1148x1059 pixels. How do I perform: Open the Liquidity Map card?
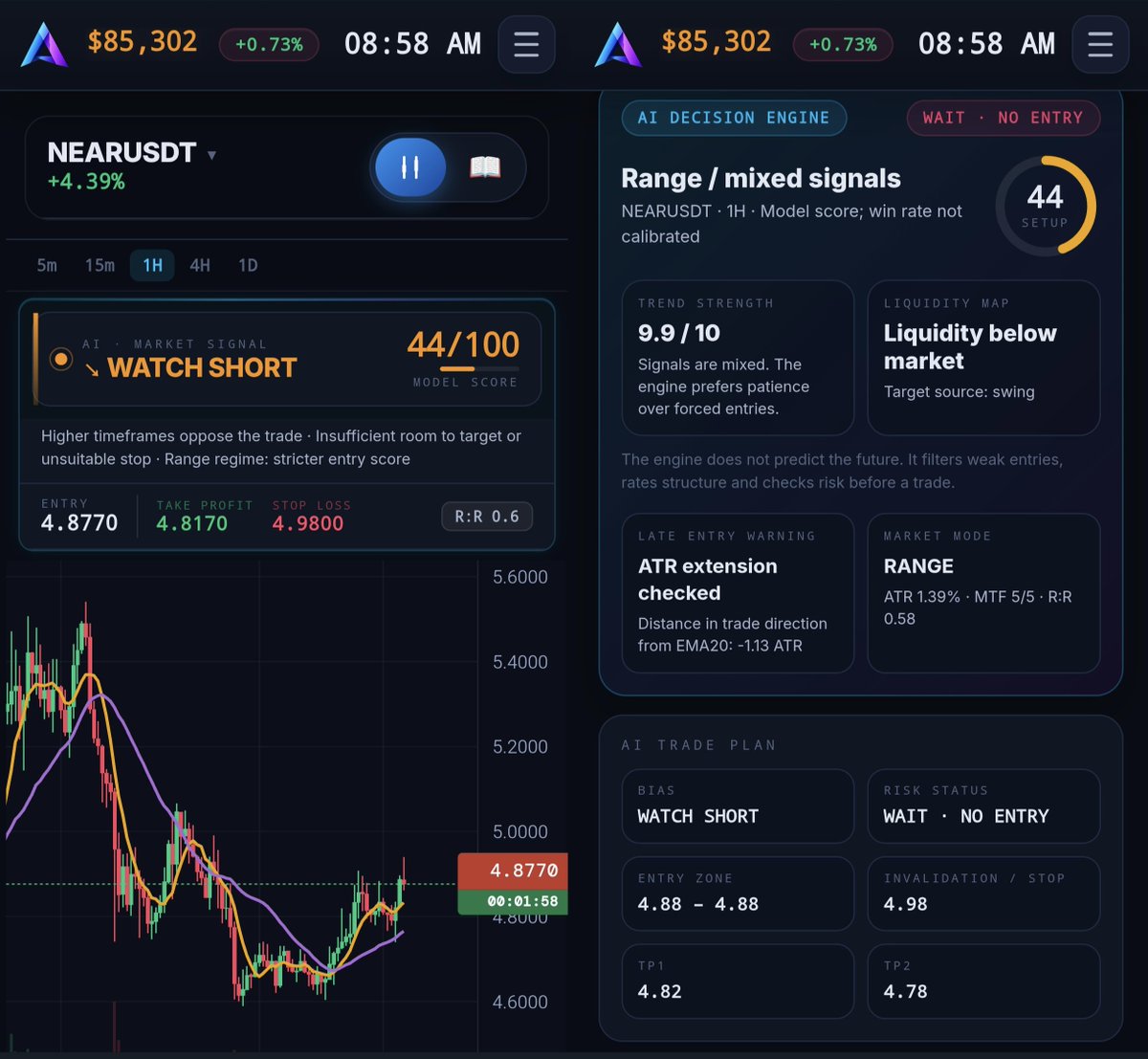point(983,358)
